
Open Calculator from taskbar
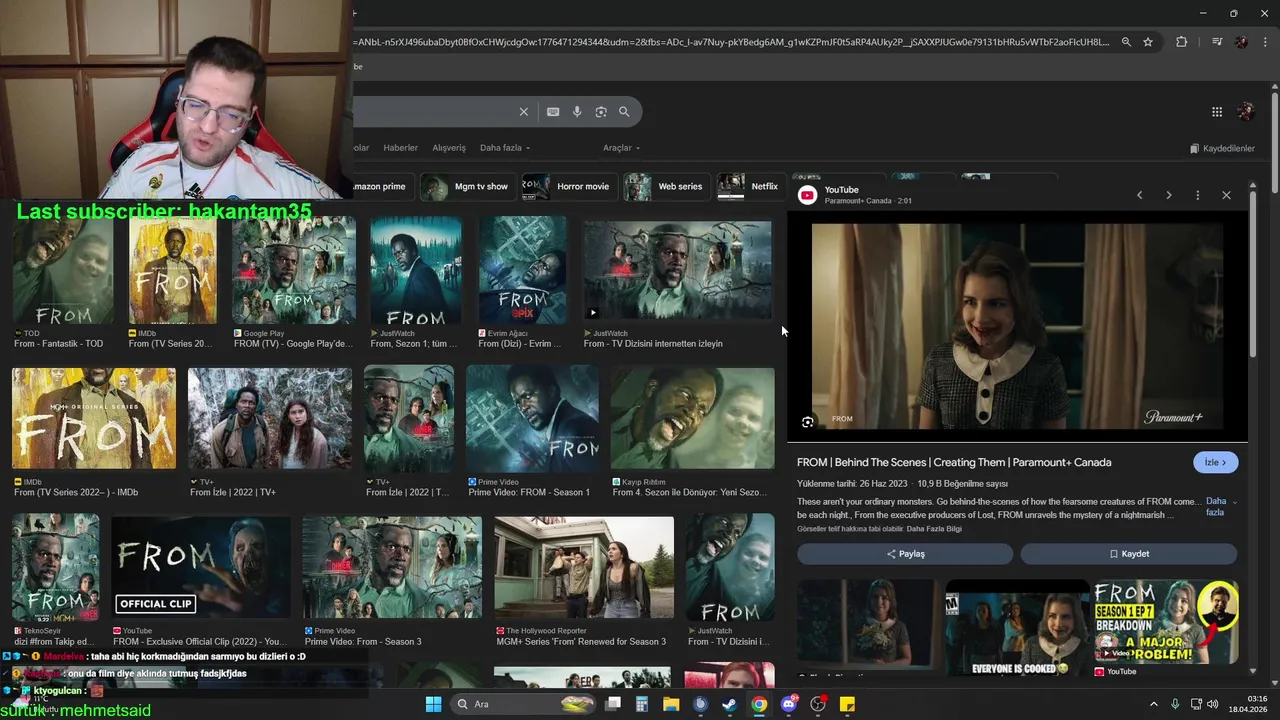pos(642,704)
